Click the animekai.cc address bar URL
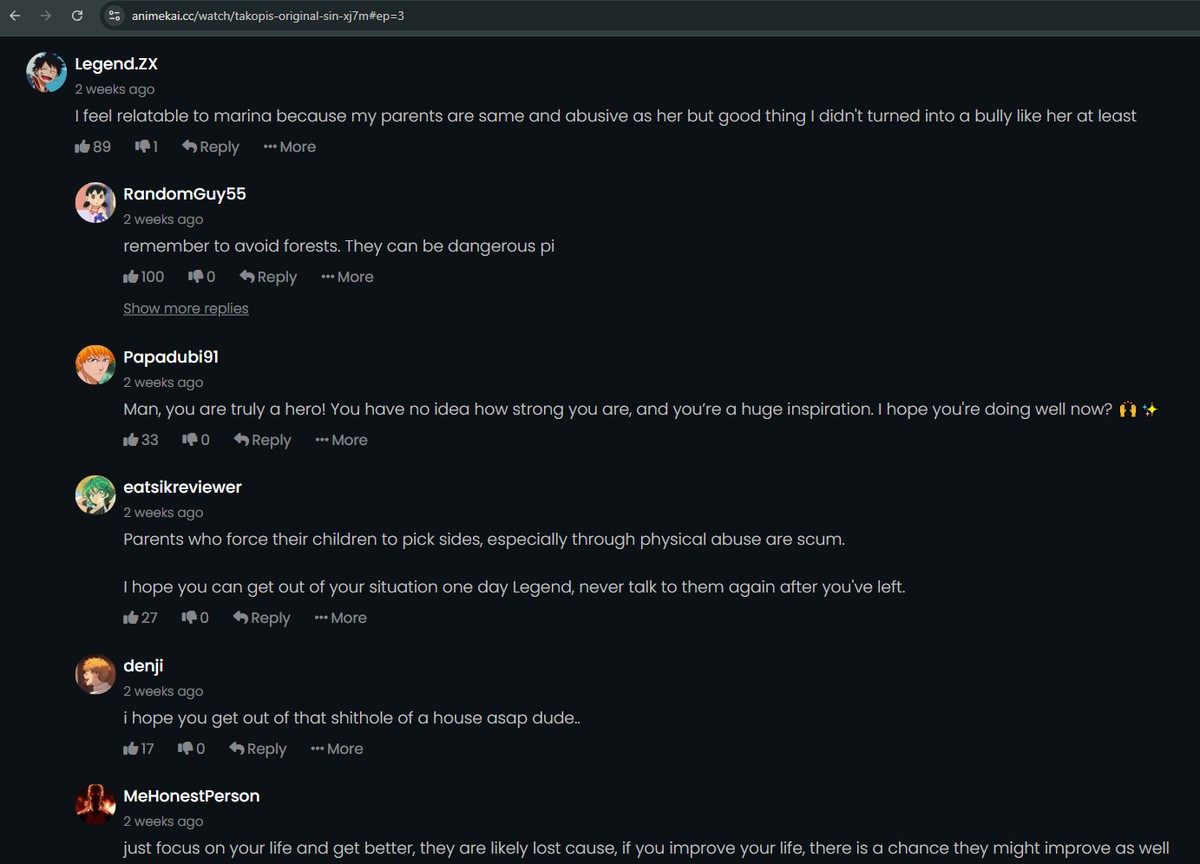This screenshot has height=864, width=1200. click(x=268, y=16)
